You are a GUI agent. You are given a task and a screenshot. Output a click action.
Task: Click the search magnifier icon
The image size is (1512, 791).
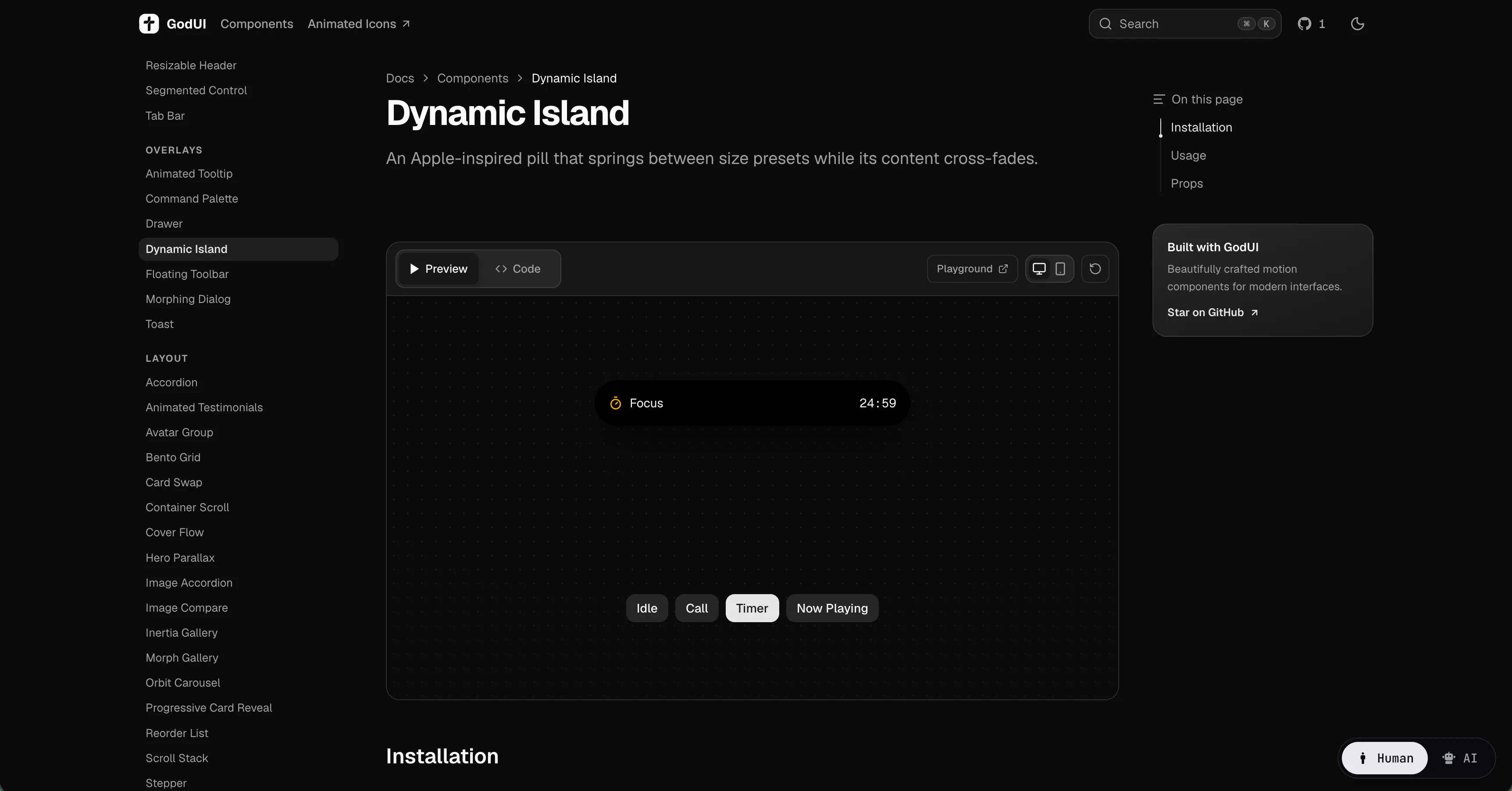click(1105, 24)
